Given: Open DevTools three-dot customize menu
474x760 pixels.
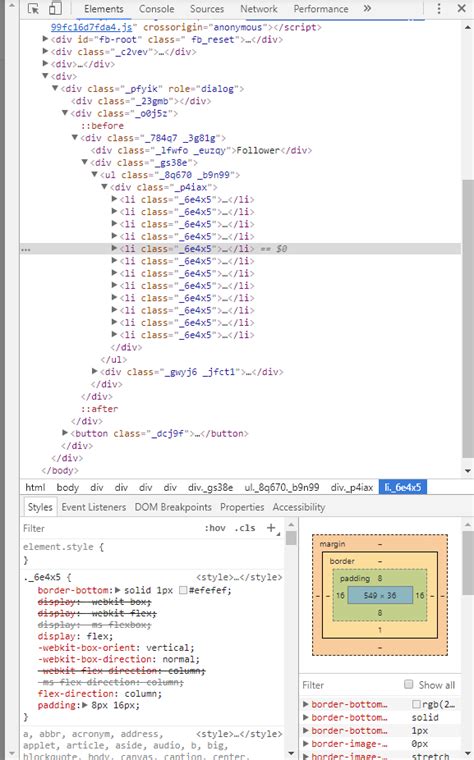Looking at the screenshot, I should click(x=439, y=9).
